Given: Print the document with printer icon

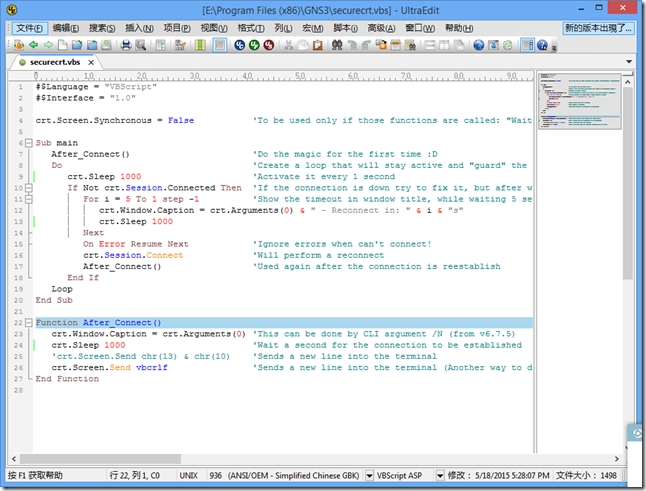Looking at the screenshot, I should [x=126, y=45].
